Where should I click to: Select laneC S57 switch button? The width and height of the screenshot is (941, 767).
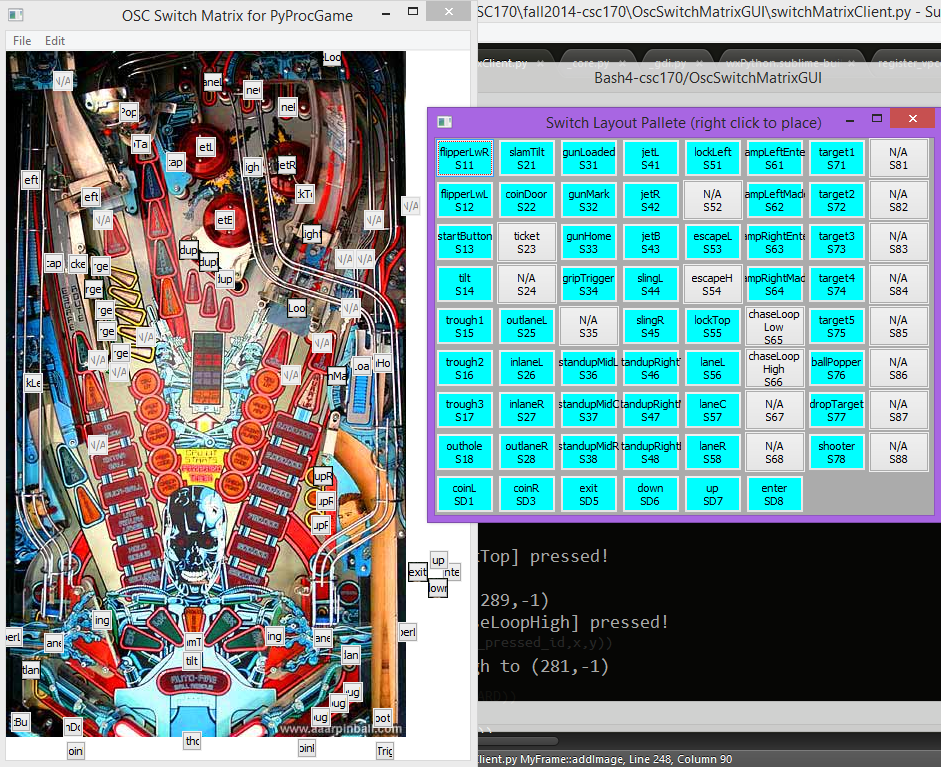713,411
